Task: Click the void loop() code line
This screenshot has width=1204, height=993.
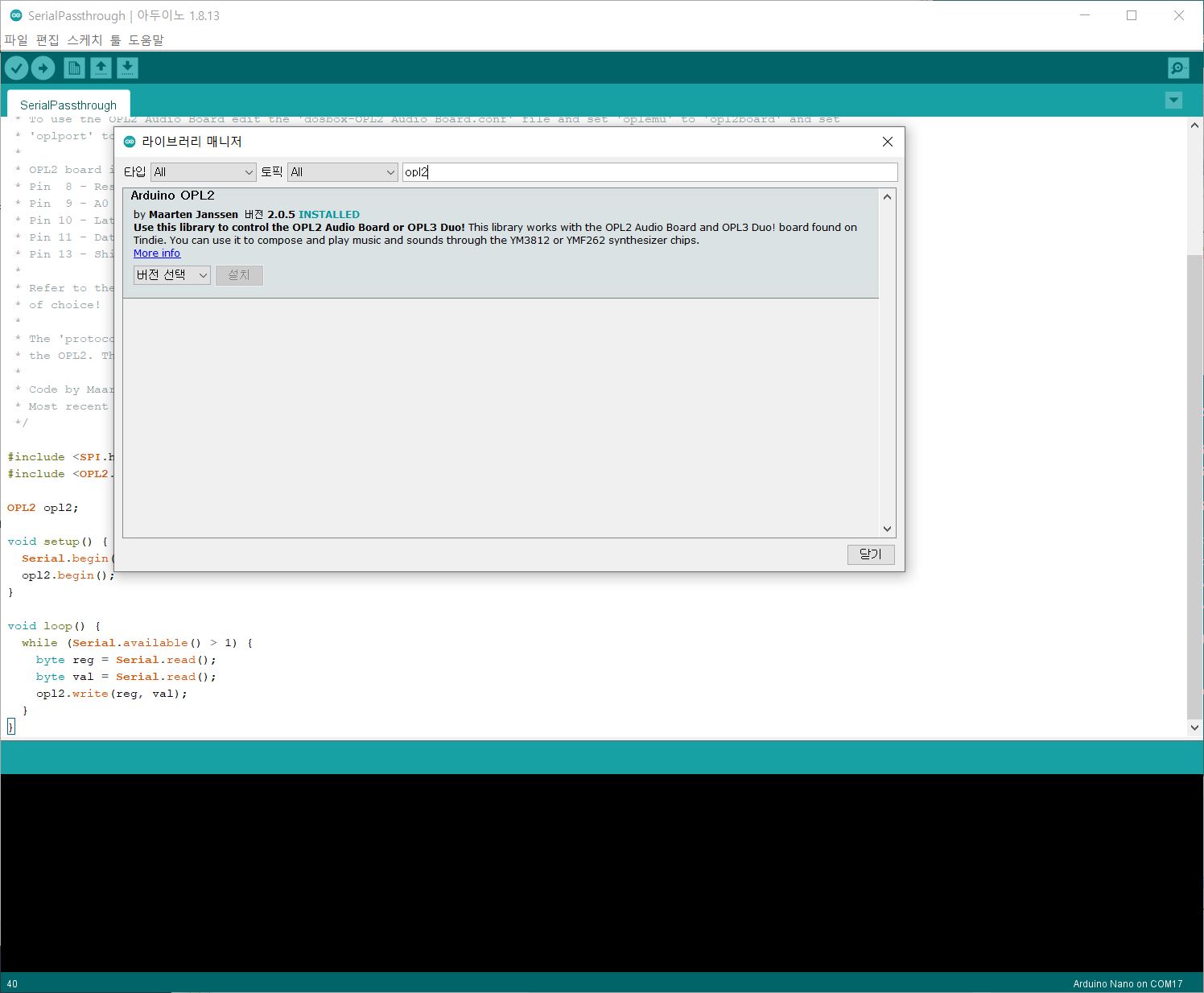Action: point(54,626)
